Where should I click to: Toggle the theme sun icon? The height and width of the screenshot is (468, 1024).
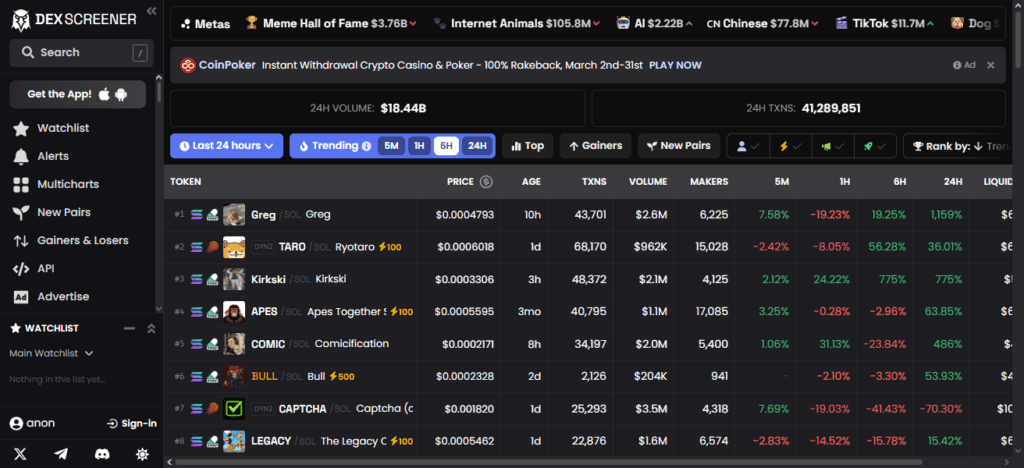pos(142,454)
